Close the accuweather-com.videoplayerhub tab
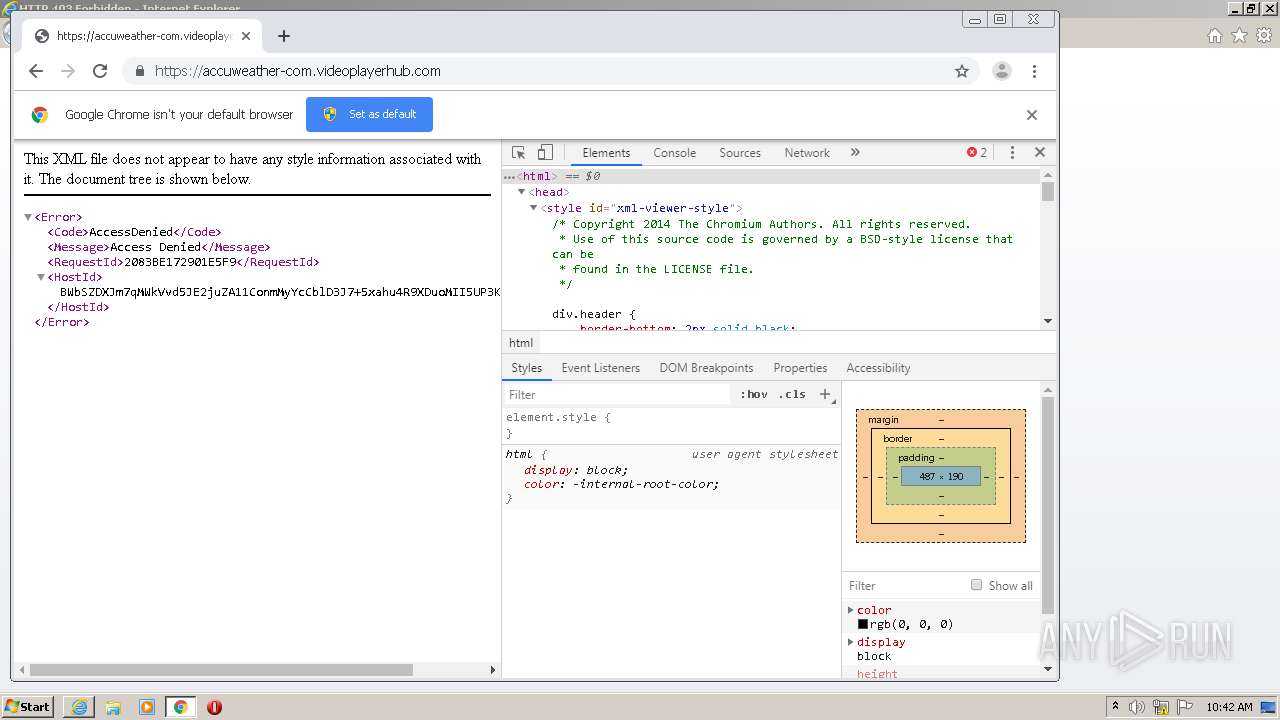The height and width of the screenshot is (720, 1280). tap(246, 36)
